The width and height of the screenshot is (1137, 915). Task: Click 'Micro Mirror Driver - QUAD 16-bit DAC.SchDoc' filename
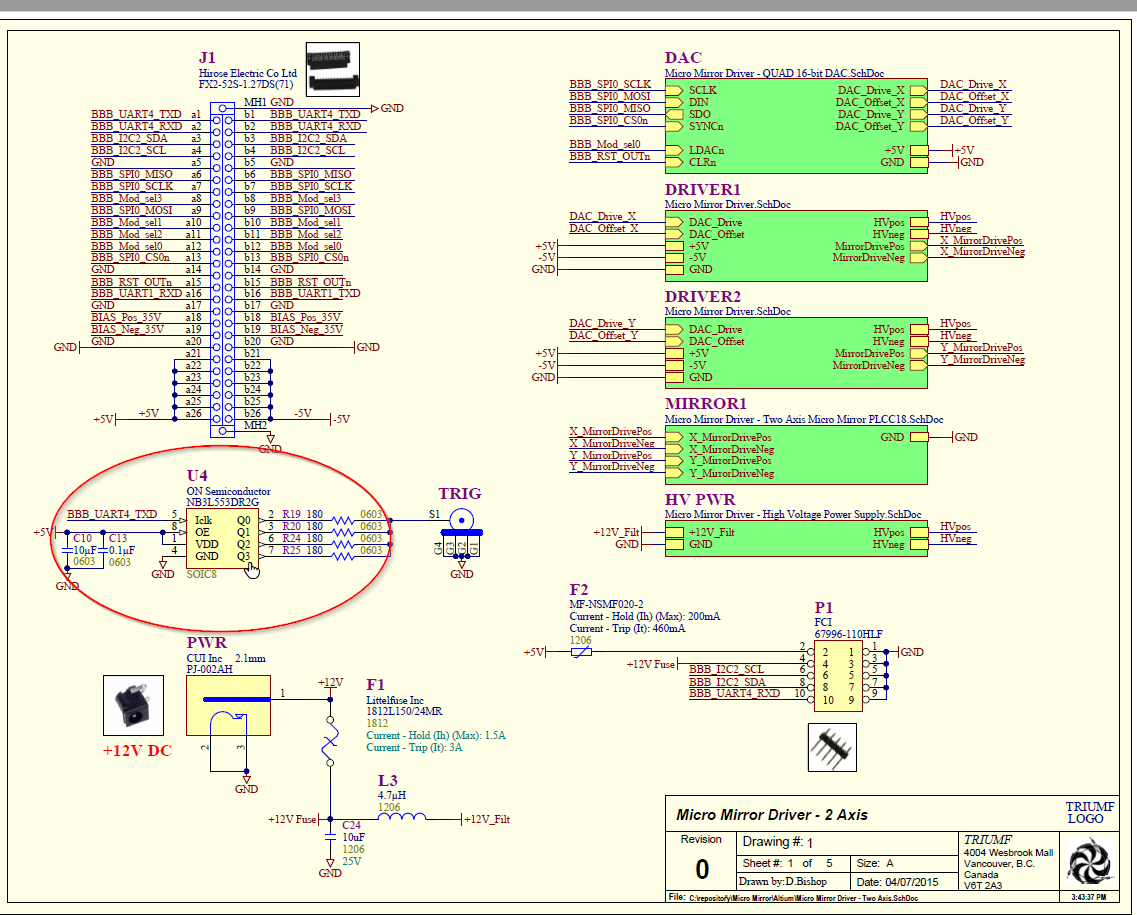point(774,73)
